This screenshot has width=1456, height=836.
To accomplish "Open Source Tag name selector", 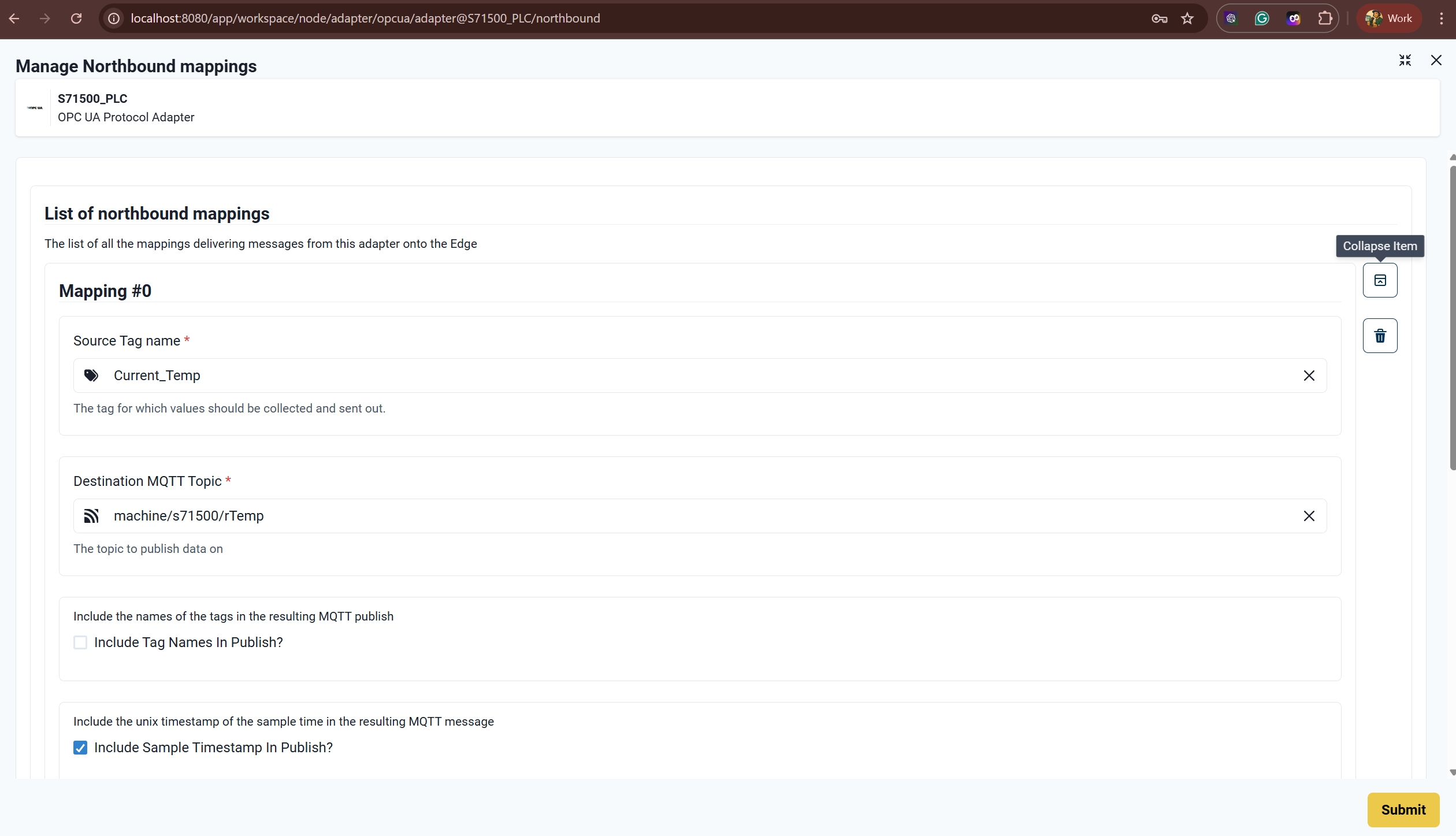I will [693, 376].
